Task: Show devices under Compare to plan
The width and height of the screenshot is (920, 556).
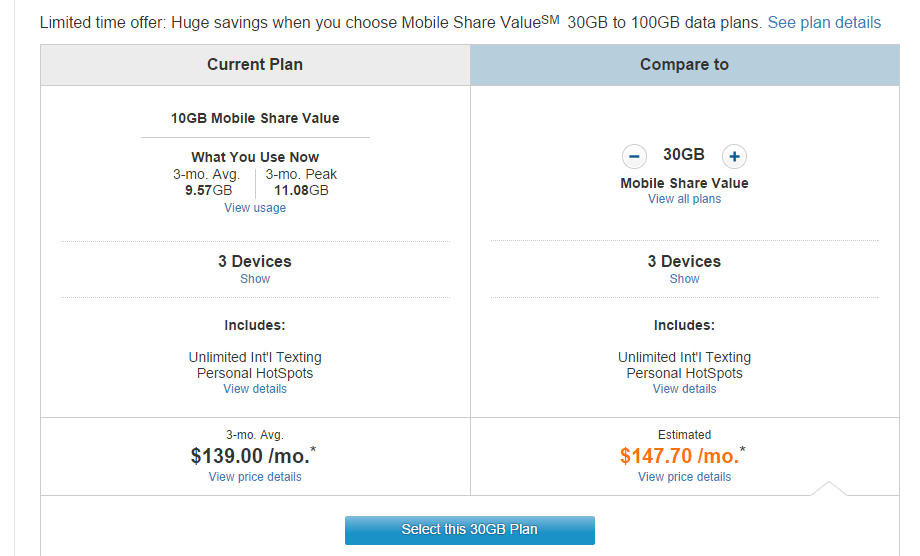Action: [684, 279]
